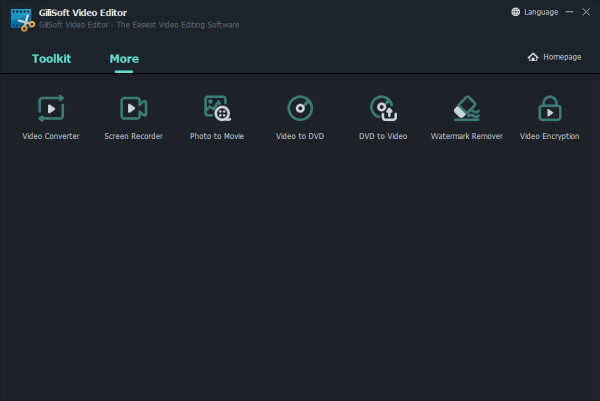This screenshot has width=600, height=401.
Task: Open the Video Converter tool icon
Action: point(50,108)
